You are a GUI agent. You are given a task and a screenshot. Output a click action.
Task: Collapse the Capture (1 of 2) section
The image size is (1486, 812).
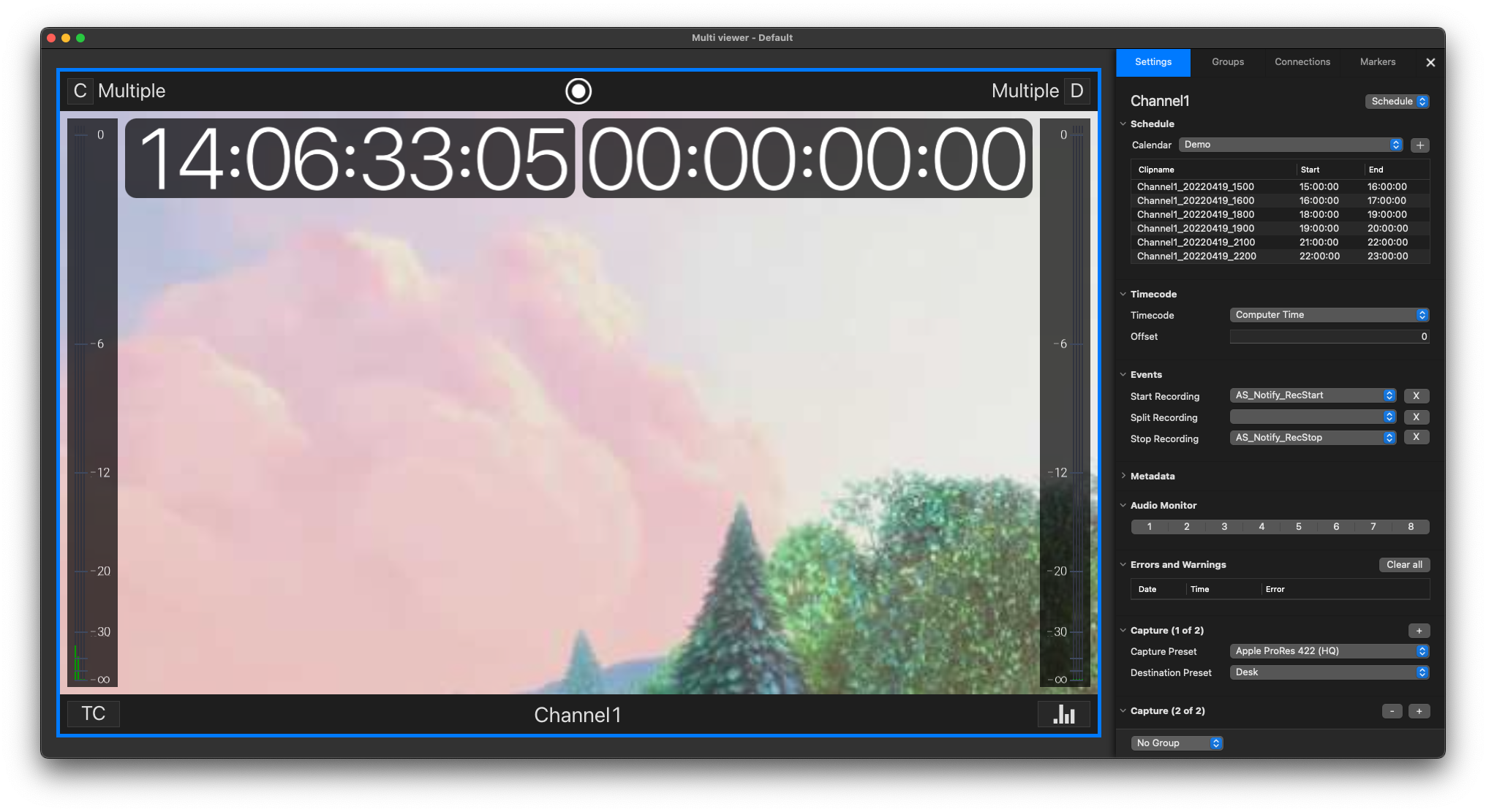1123,631
